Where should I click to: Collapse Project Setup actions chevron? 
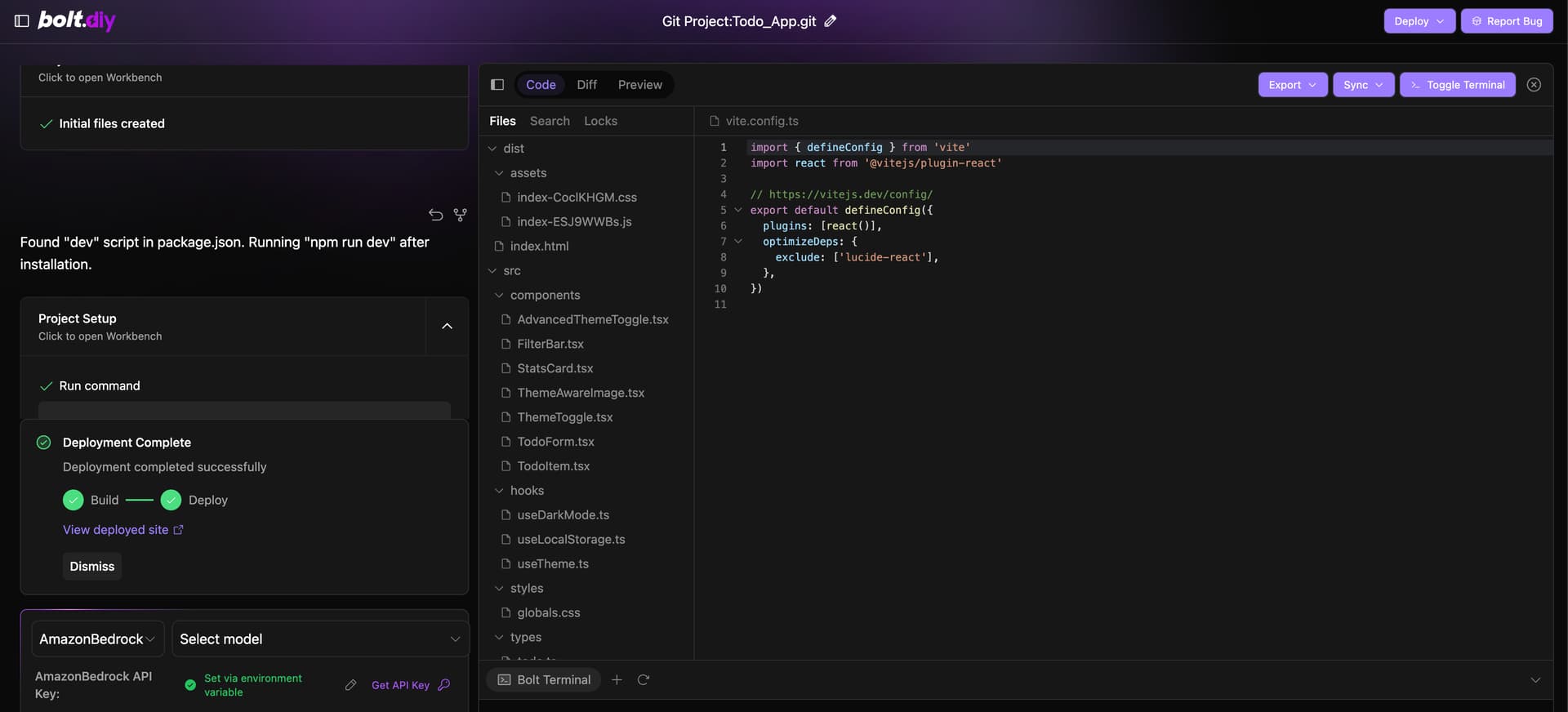(447, 327)
